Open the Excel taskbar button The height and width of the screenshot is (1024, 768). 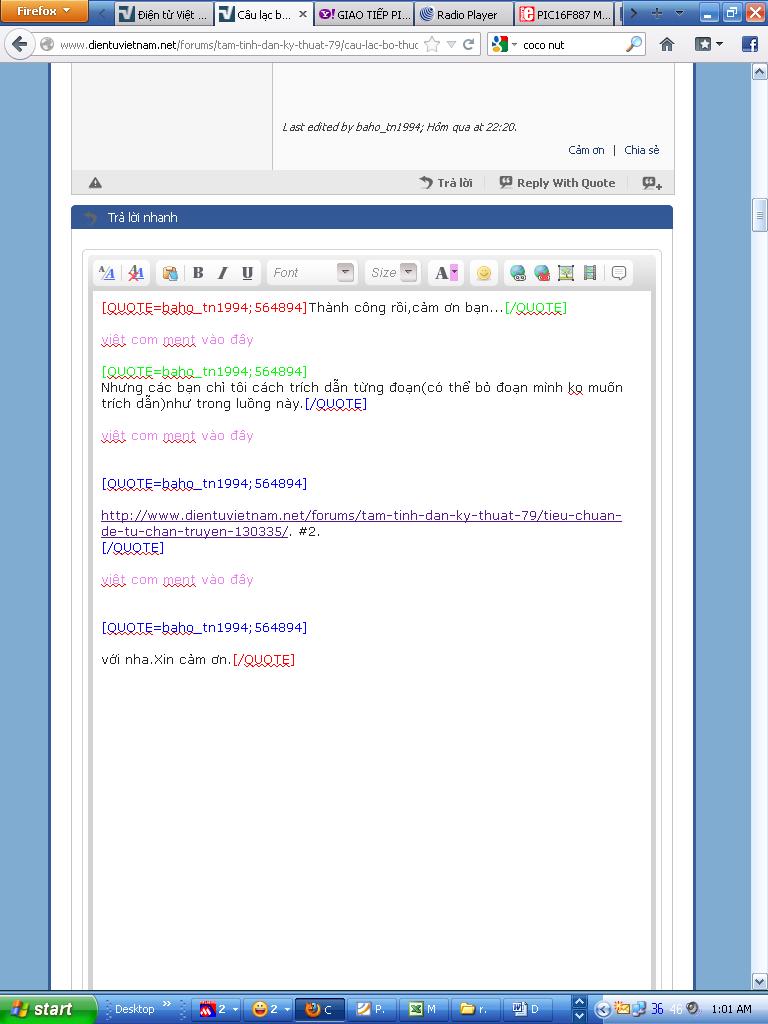click(422, 1010)
